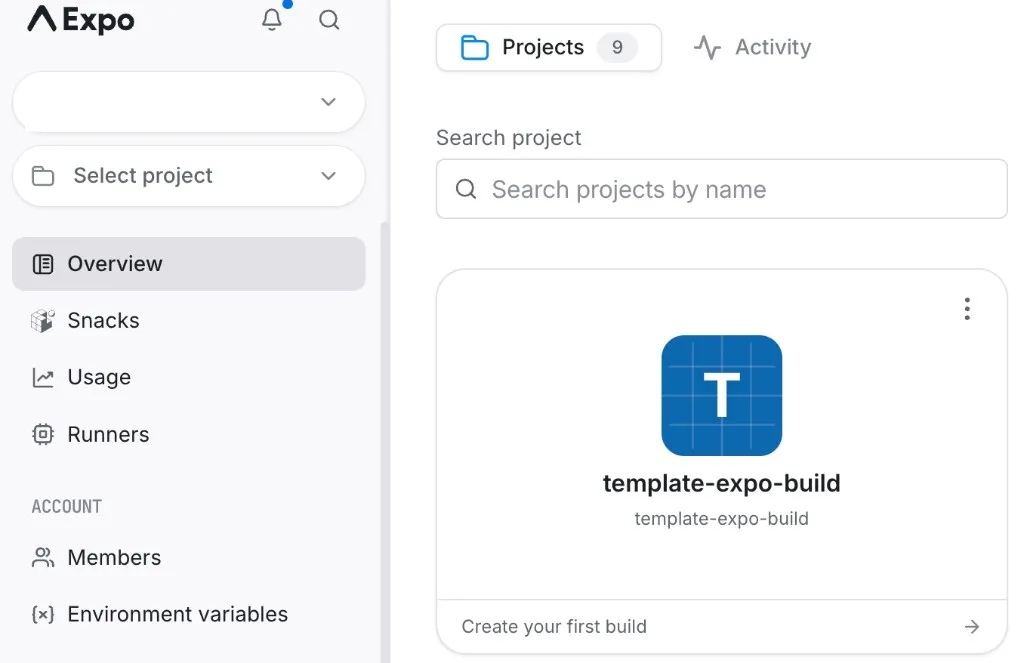Viewport: 1024px width, 663px height.
Task: Click the Expo logo
Action: point(81,20)
